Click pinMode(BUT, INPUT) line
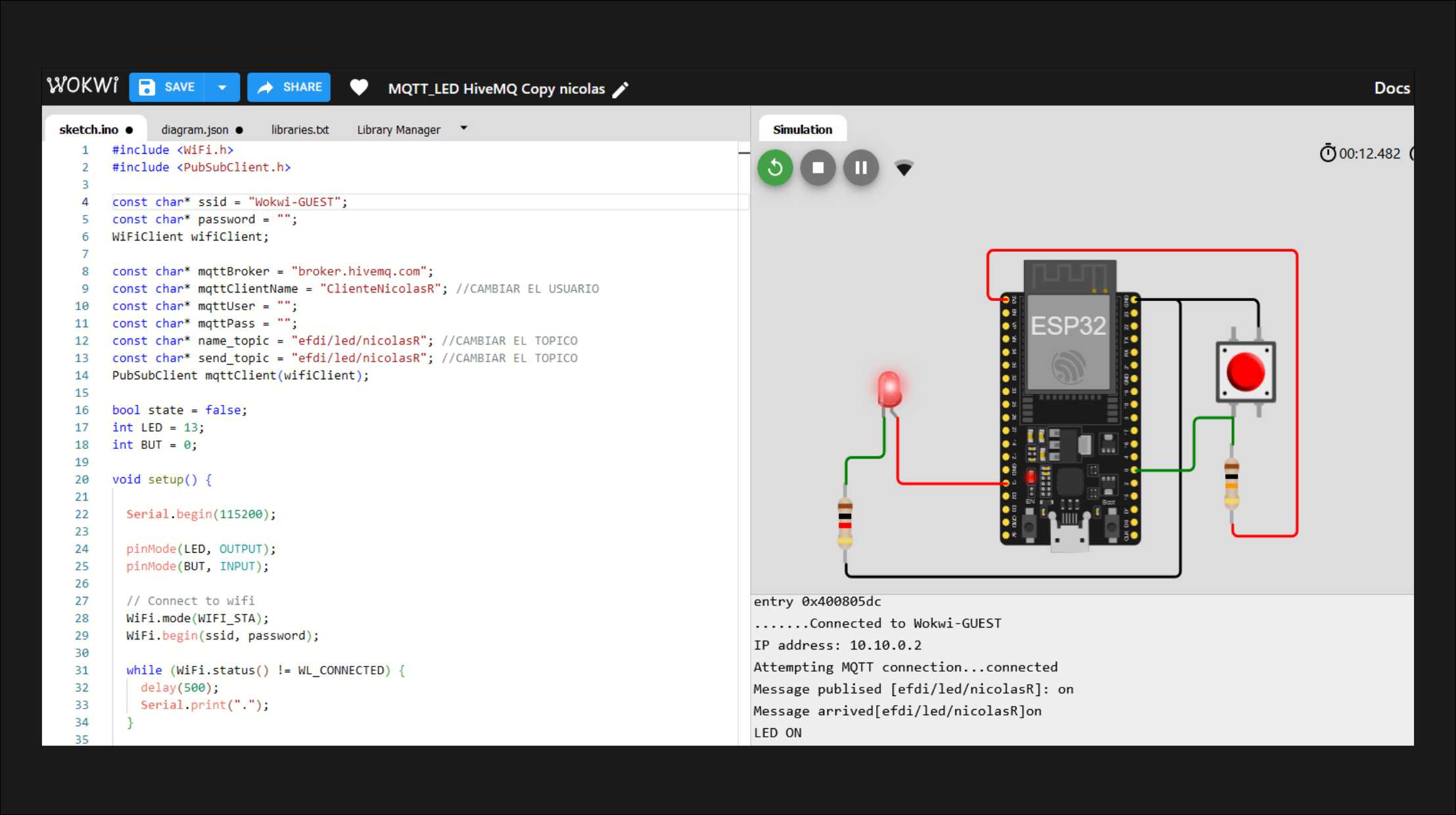1456x815 pixels. pyautogui.click(x=197, y=566)
